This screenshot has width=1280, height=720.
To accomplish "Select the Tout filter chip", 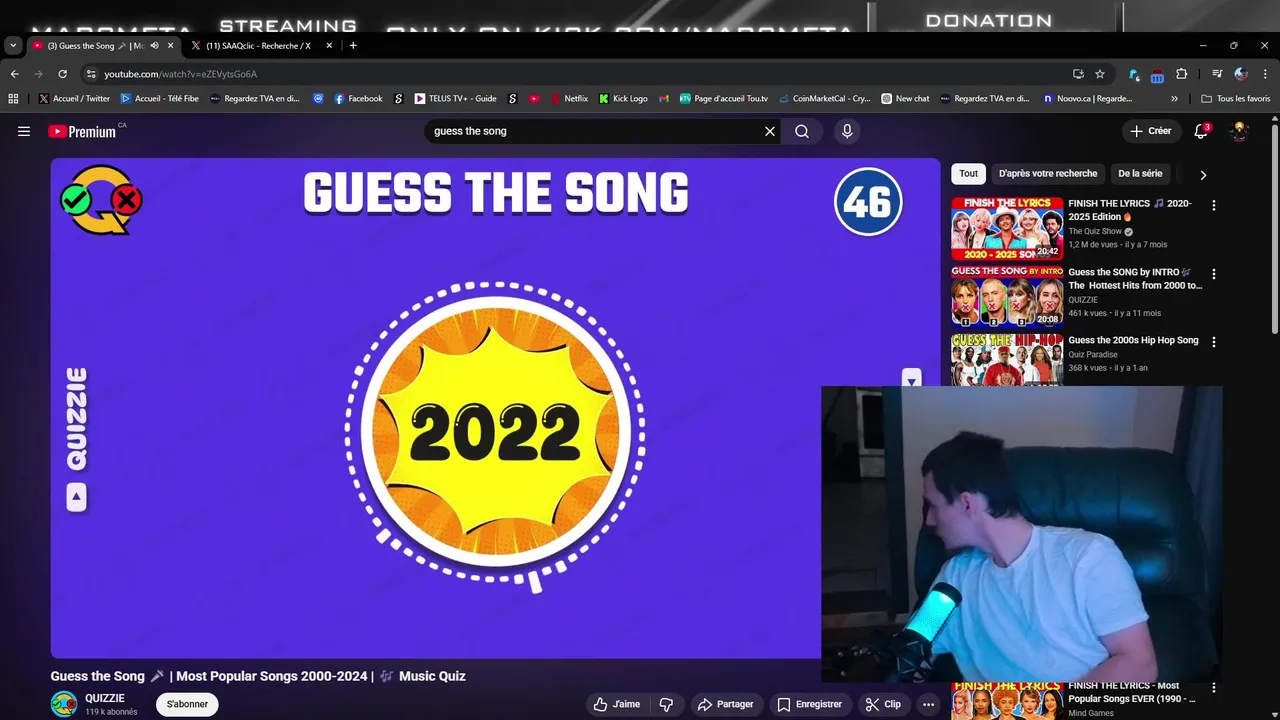I will 968,173.
